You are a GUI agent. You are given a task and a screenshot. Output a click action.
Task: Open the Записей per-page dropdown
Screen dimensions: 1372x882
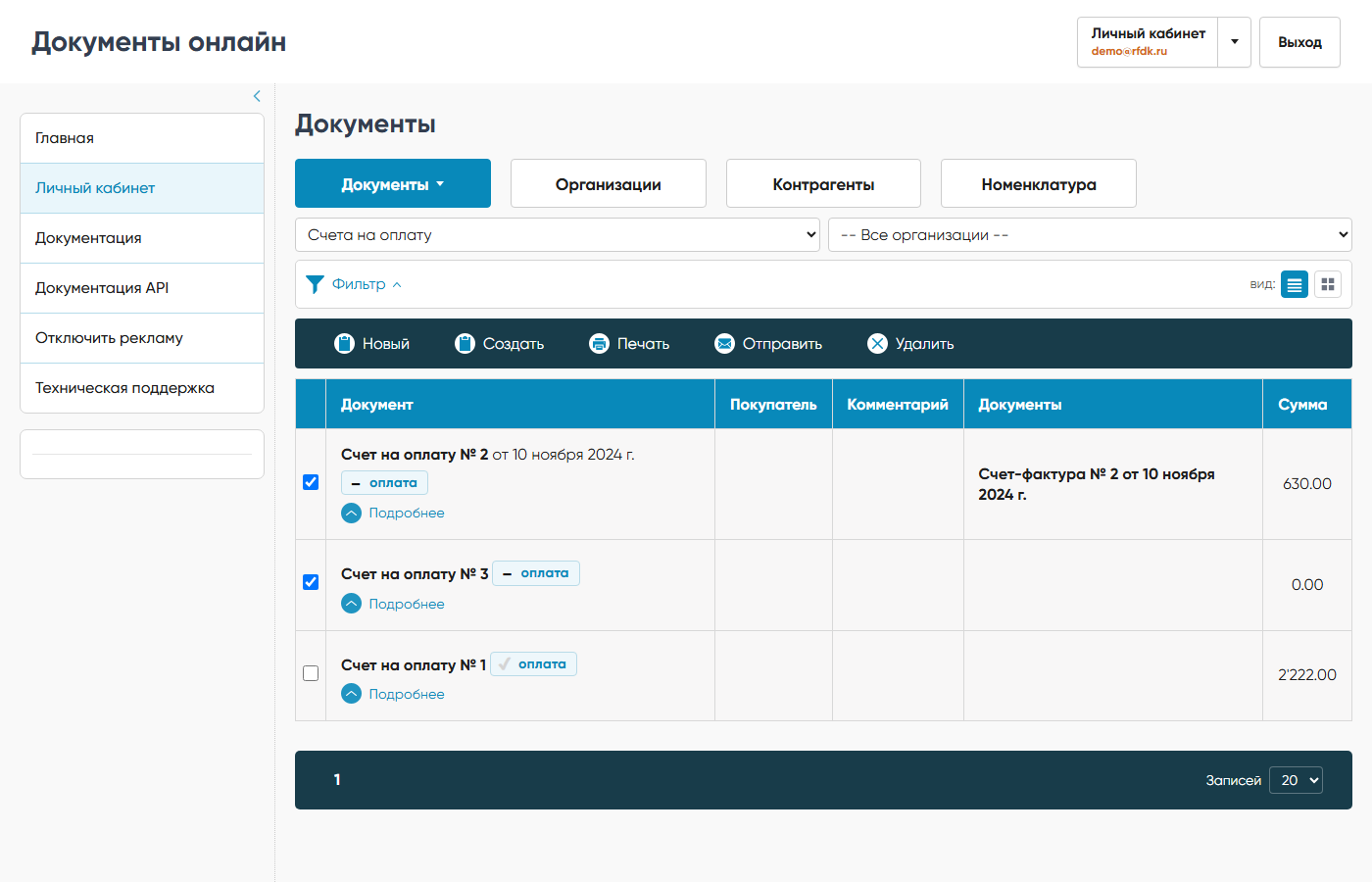(1296, 780)
